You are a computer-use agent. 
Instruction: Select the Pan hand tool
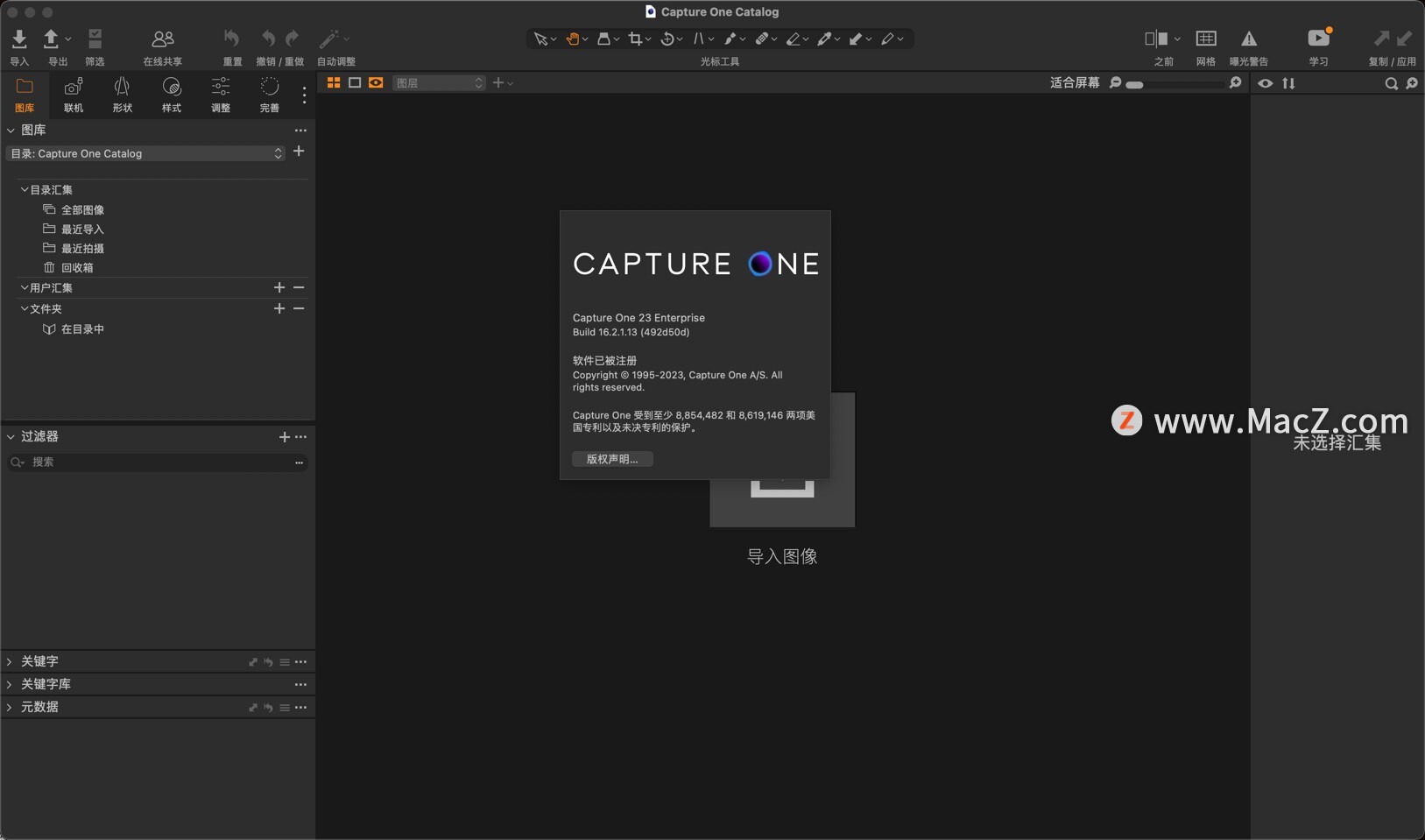(573, 39)
